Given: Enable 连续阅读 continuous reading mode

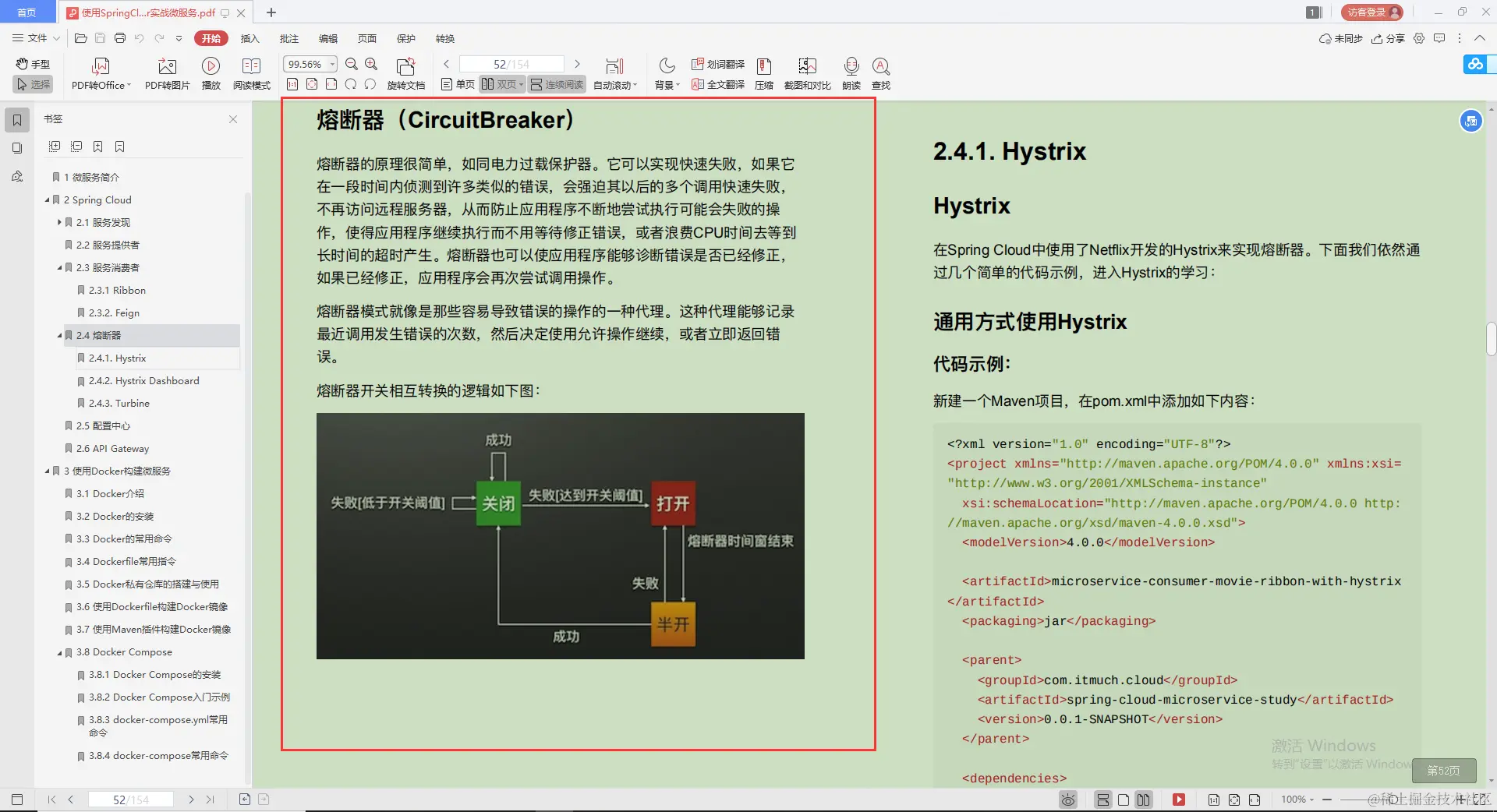Looking at the screenshot, I should click(556, 84).
